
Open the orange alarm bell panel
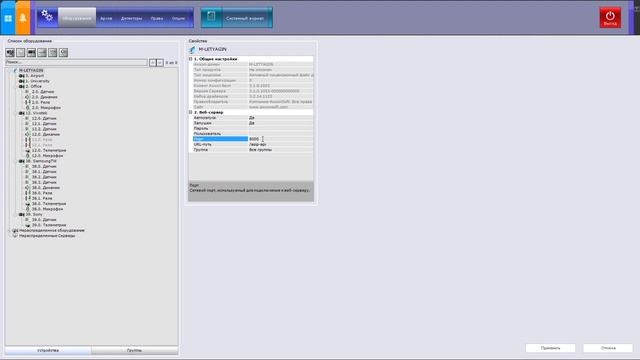pos(23,18)
